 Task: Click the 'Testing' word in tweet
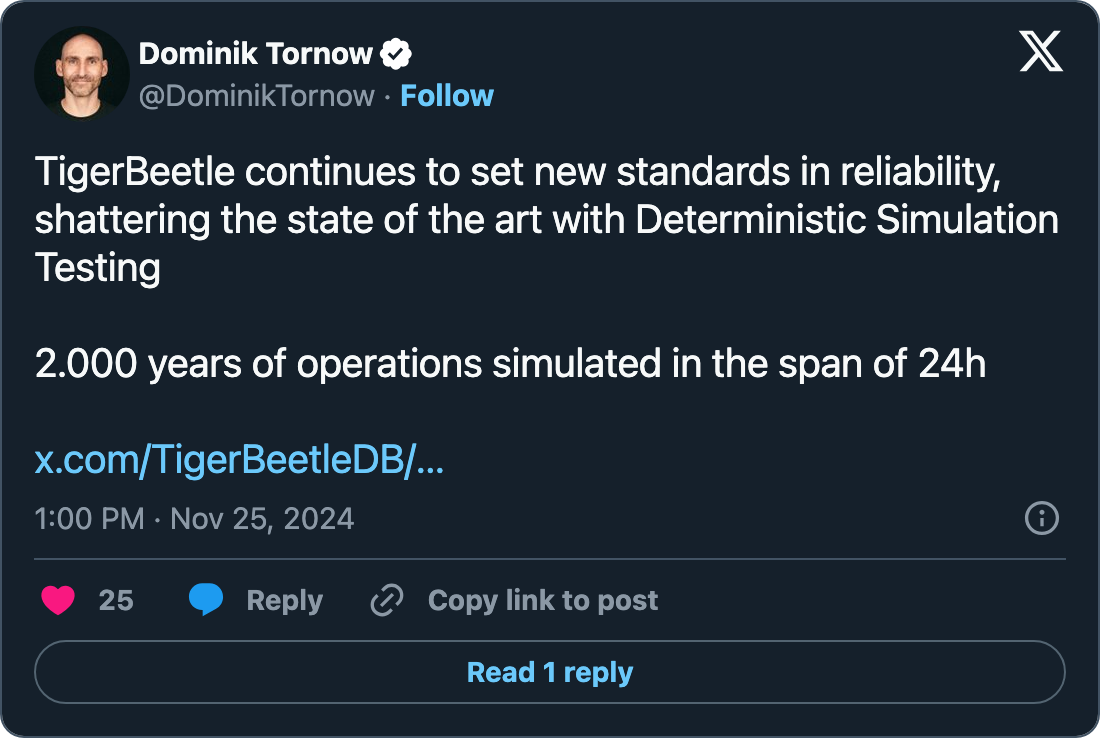[97, 267]
